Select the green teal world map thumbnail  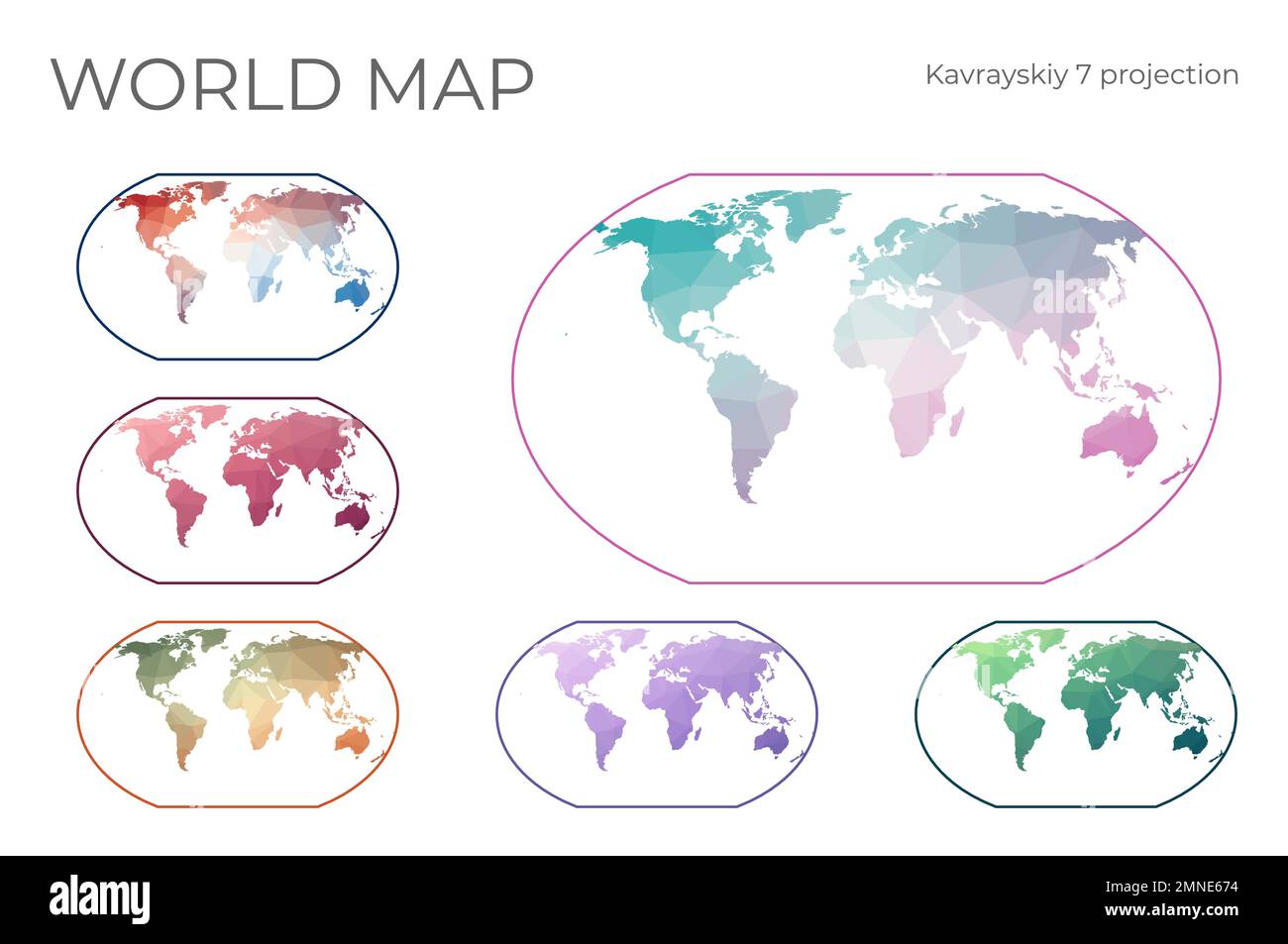coord(1076,714)
